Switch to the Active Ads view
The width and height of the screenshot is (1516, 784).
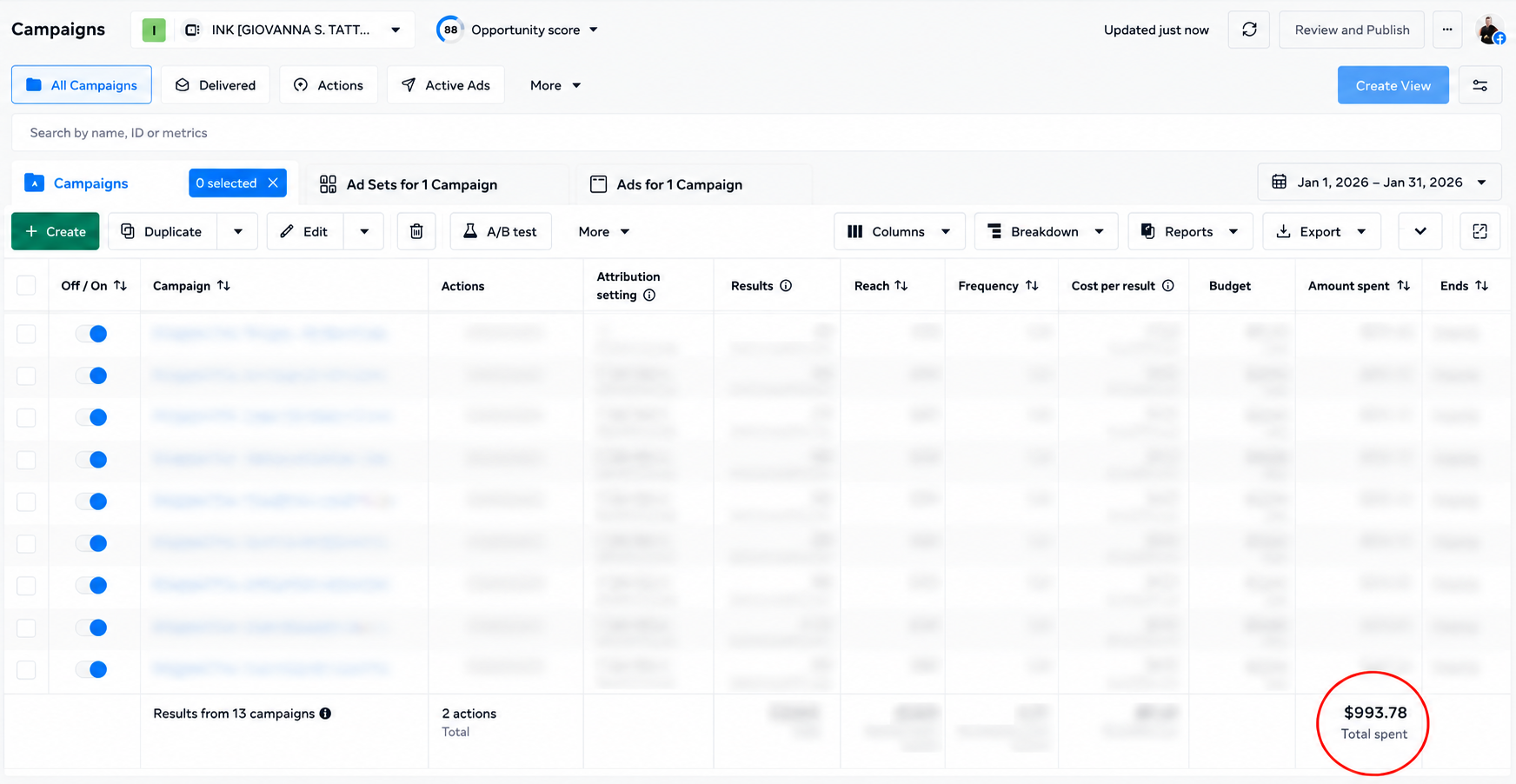(x=446, y=85)
